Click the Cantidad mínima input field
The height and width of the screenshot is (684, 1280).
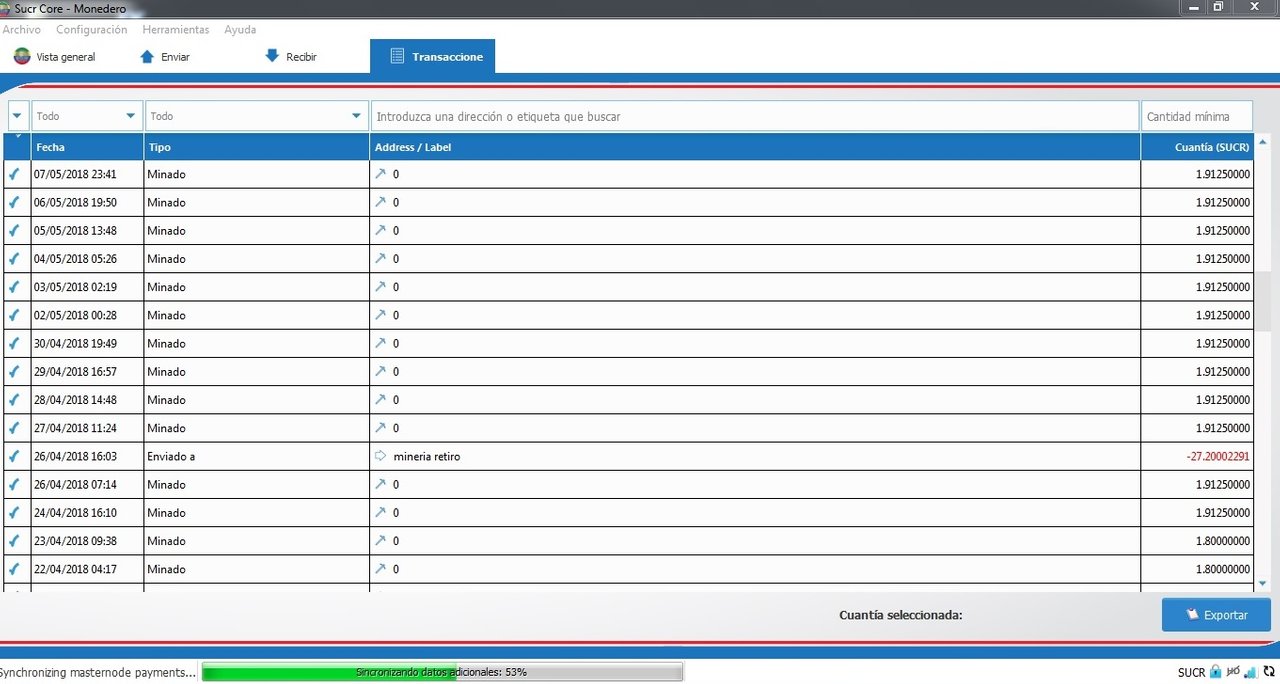coord(1197,116)
